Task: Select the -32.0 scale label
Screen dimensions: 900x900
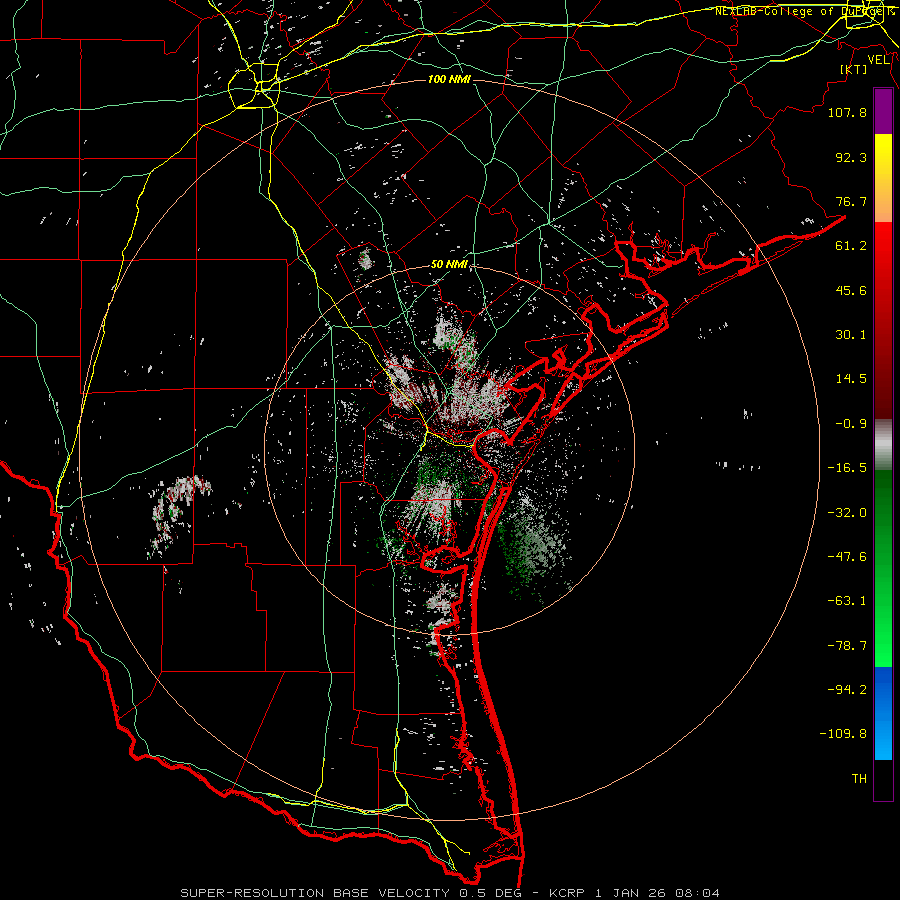Action: (847, 513)
